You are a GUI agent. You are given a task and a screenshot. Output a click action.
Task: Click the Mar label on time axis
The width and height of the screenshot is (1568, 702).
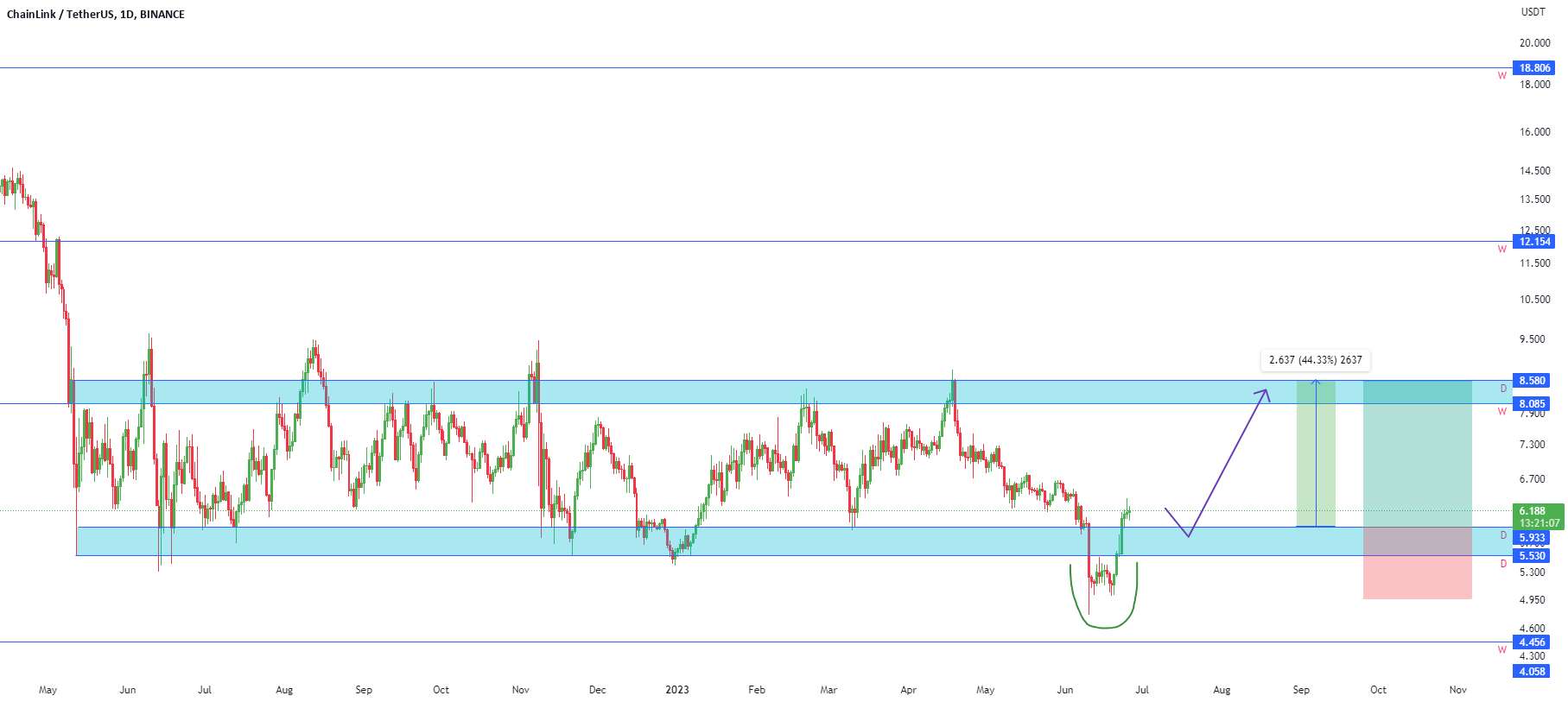click(x=828, y=690)
